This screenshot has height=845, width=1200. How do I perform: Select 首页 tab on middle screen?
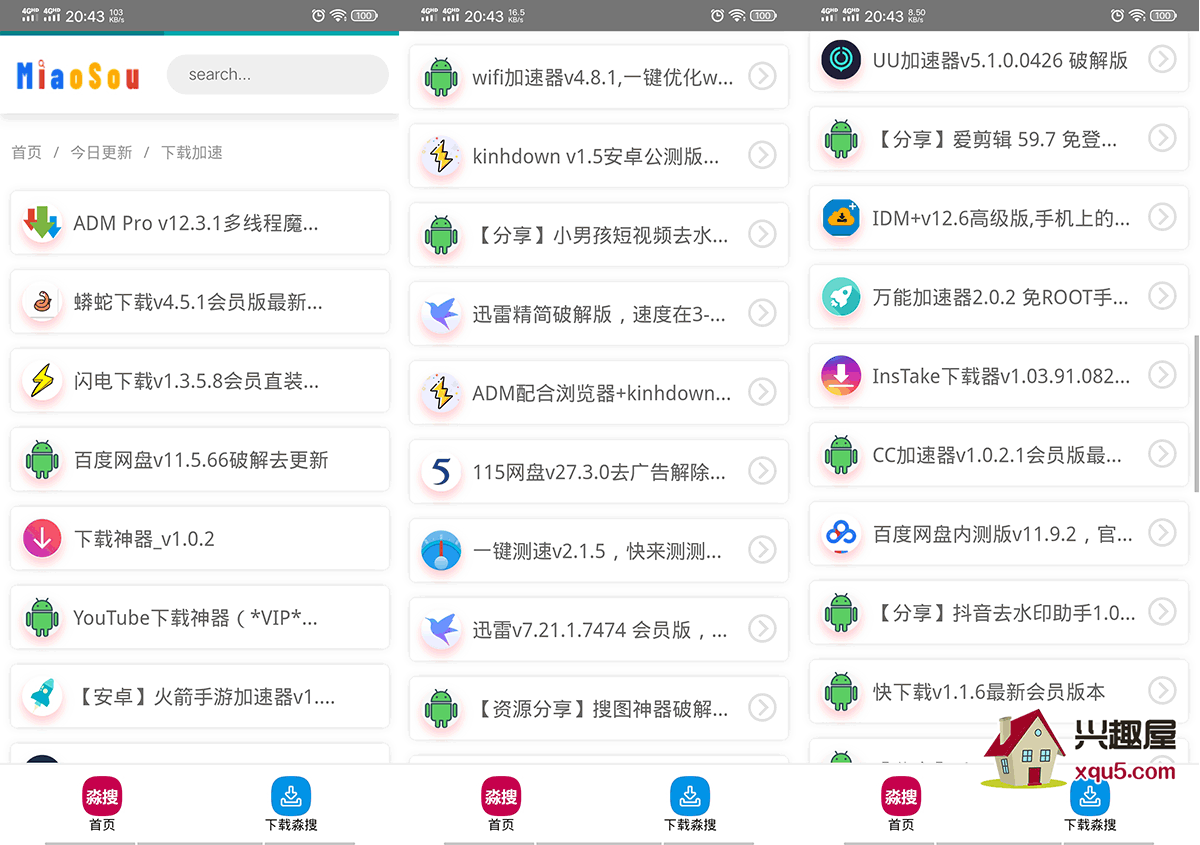coord(501,804)
